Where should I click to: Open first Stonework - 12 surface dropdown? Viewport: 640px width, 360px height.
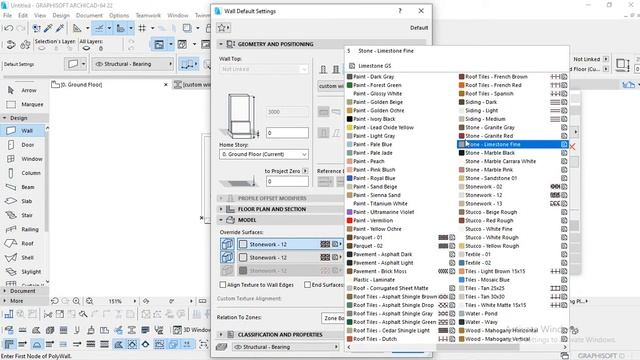click(289, 244)
